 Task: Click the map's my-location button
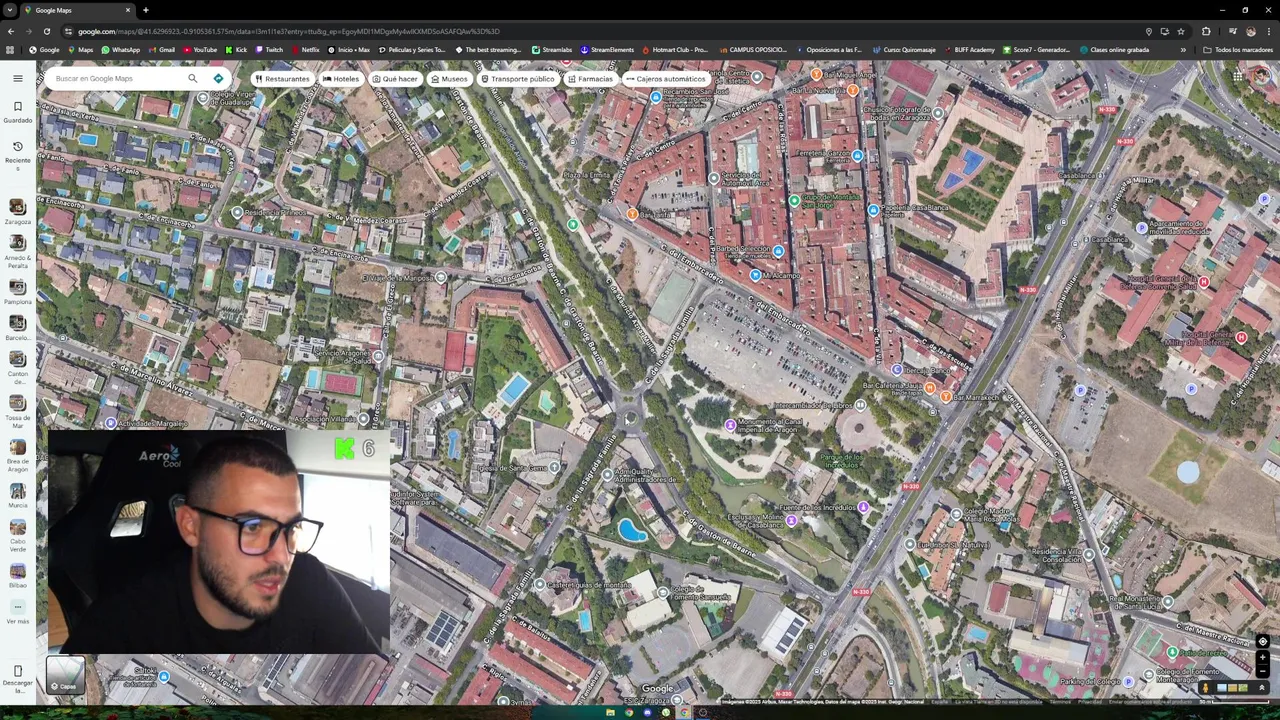[x=1262, y=641]
